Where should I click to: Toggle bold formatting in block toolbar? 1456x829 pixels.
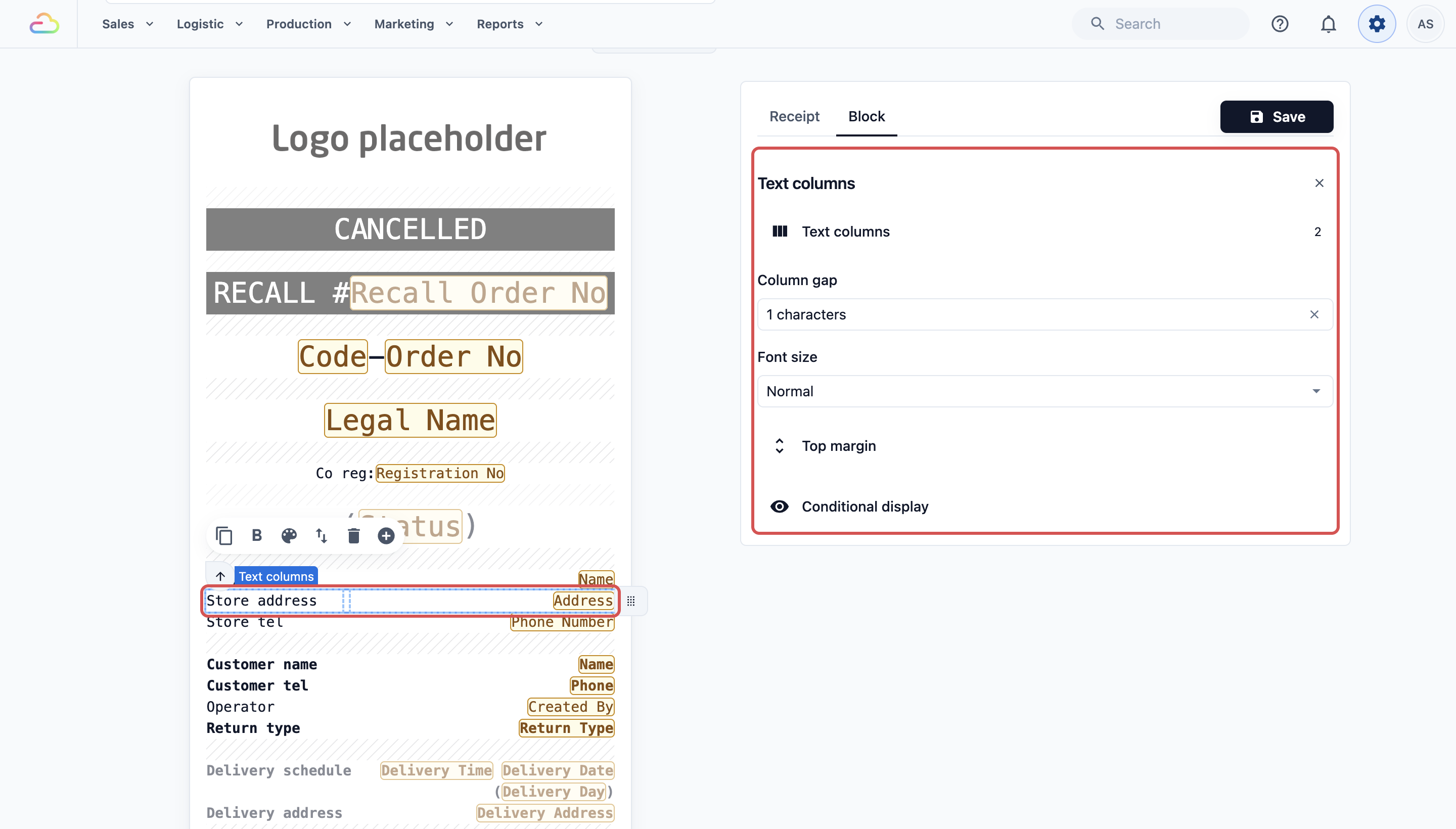257,535
